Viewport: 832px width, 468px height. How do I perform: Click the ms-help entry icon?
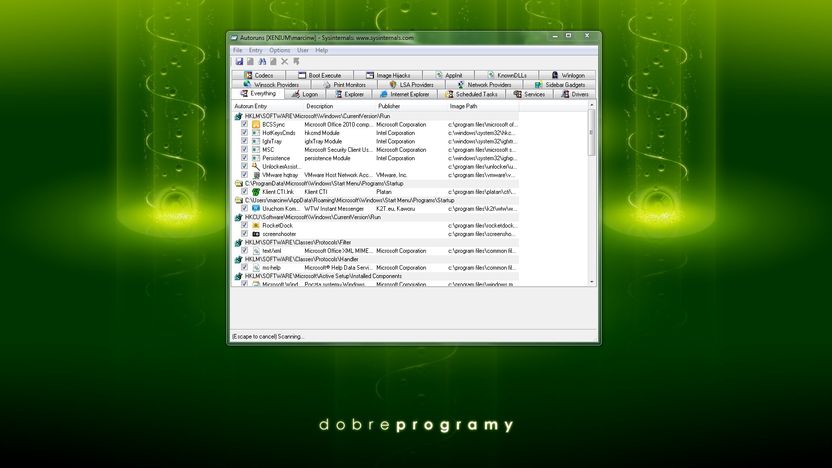(x=256, y=268)
